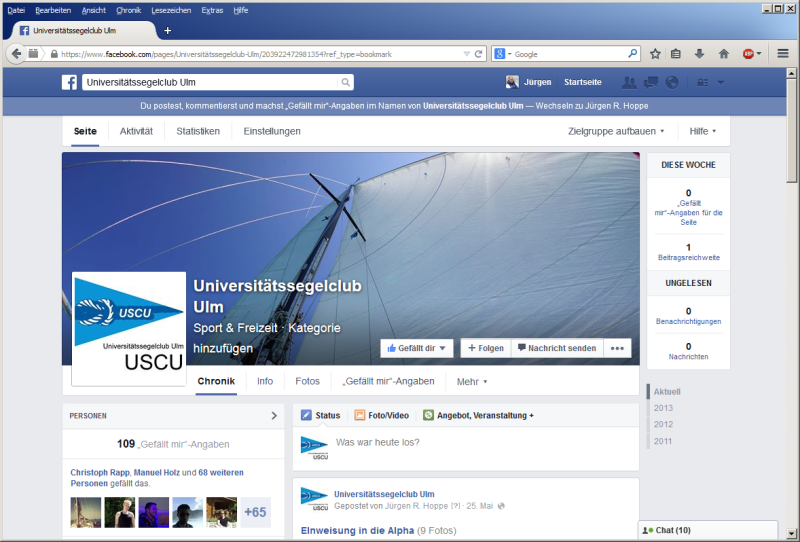
Task: Click the vertical scrollbar down arrow
Action: (x=791, y=534)
